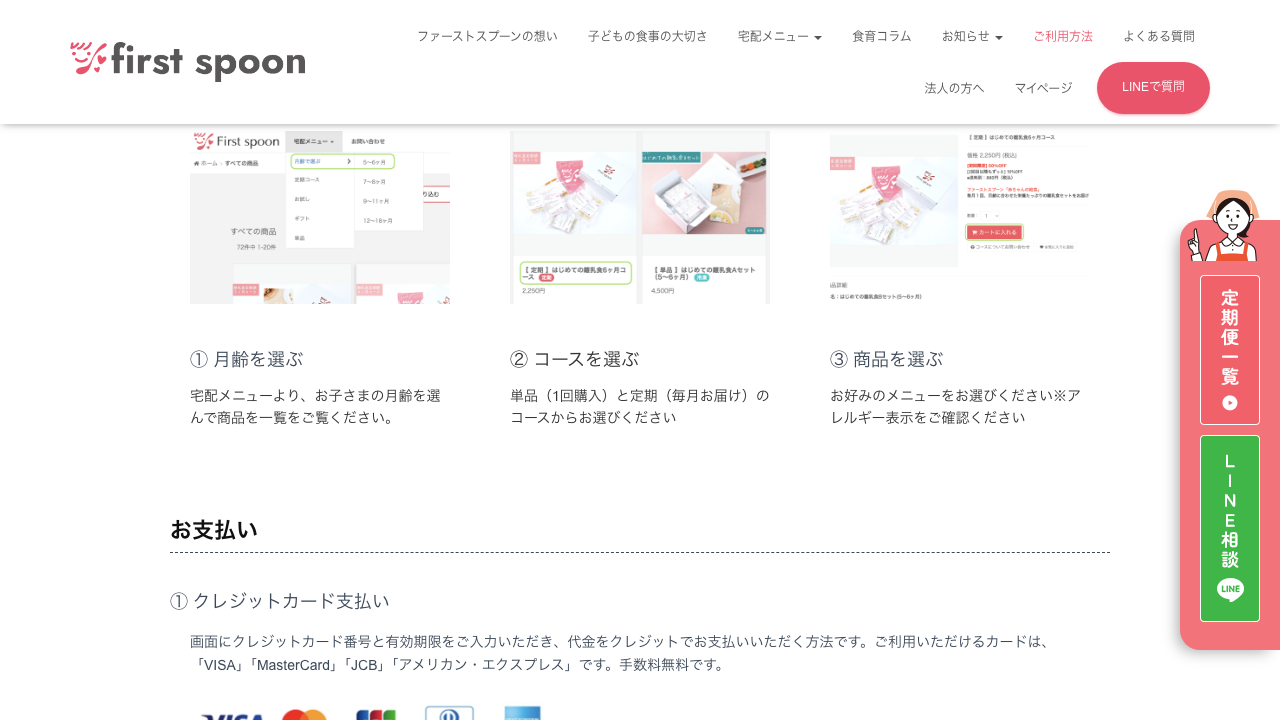Screen dimensions: 1280x720
Task: Click the first spoon logo
Action: 188,61
